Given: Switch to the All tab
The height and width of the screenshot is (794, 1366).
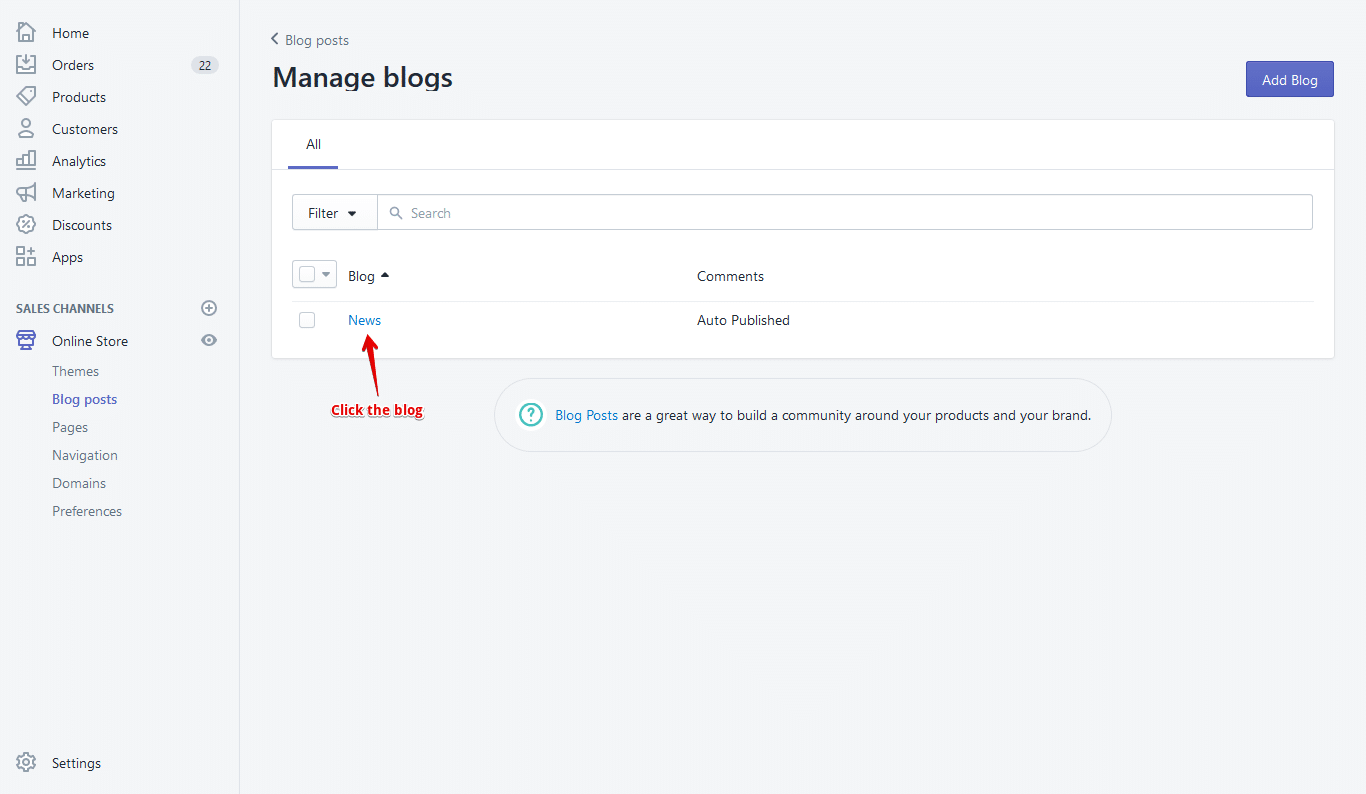Looking at the screenshot, I should 313,143.
